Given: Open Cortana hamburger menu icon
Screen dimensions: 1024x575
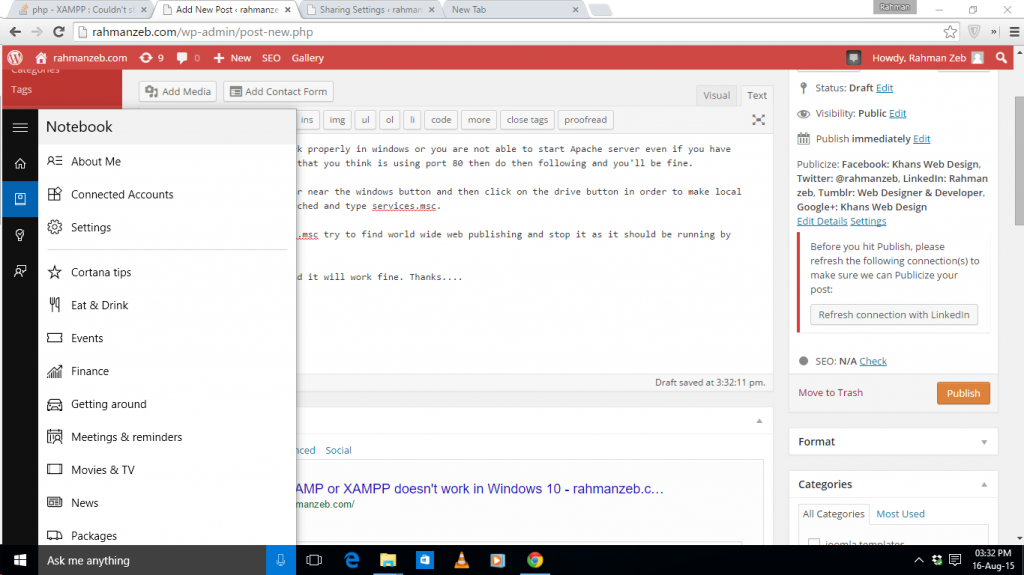Looking at the screenshot, I should pos(20,127).
